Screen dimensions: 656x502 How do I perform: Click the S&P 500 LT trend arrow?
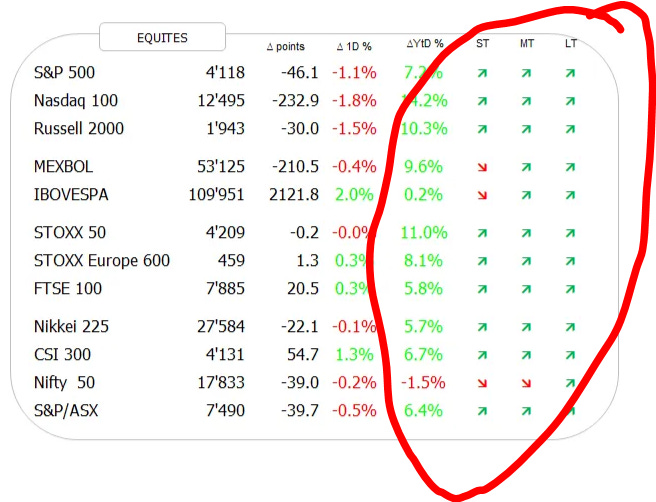click(x=570, y=73)
